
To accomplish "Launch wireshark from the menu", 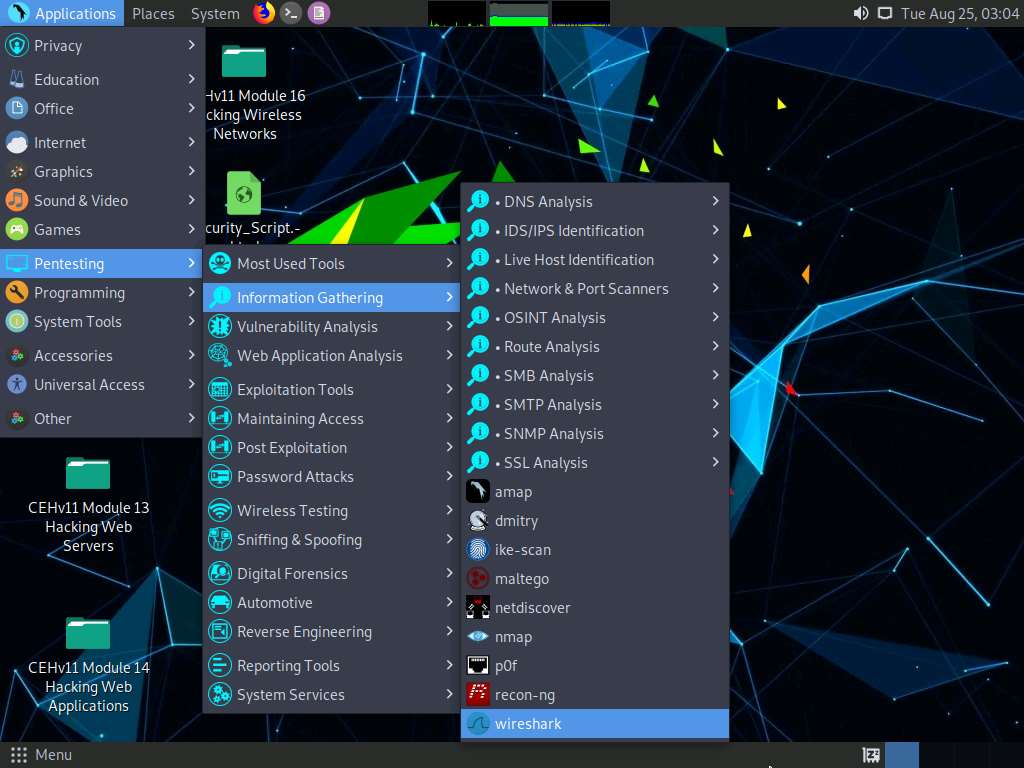I will (595, 724).
